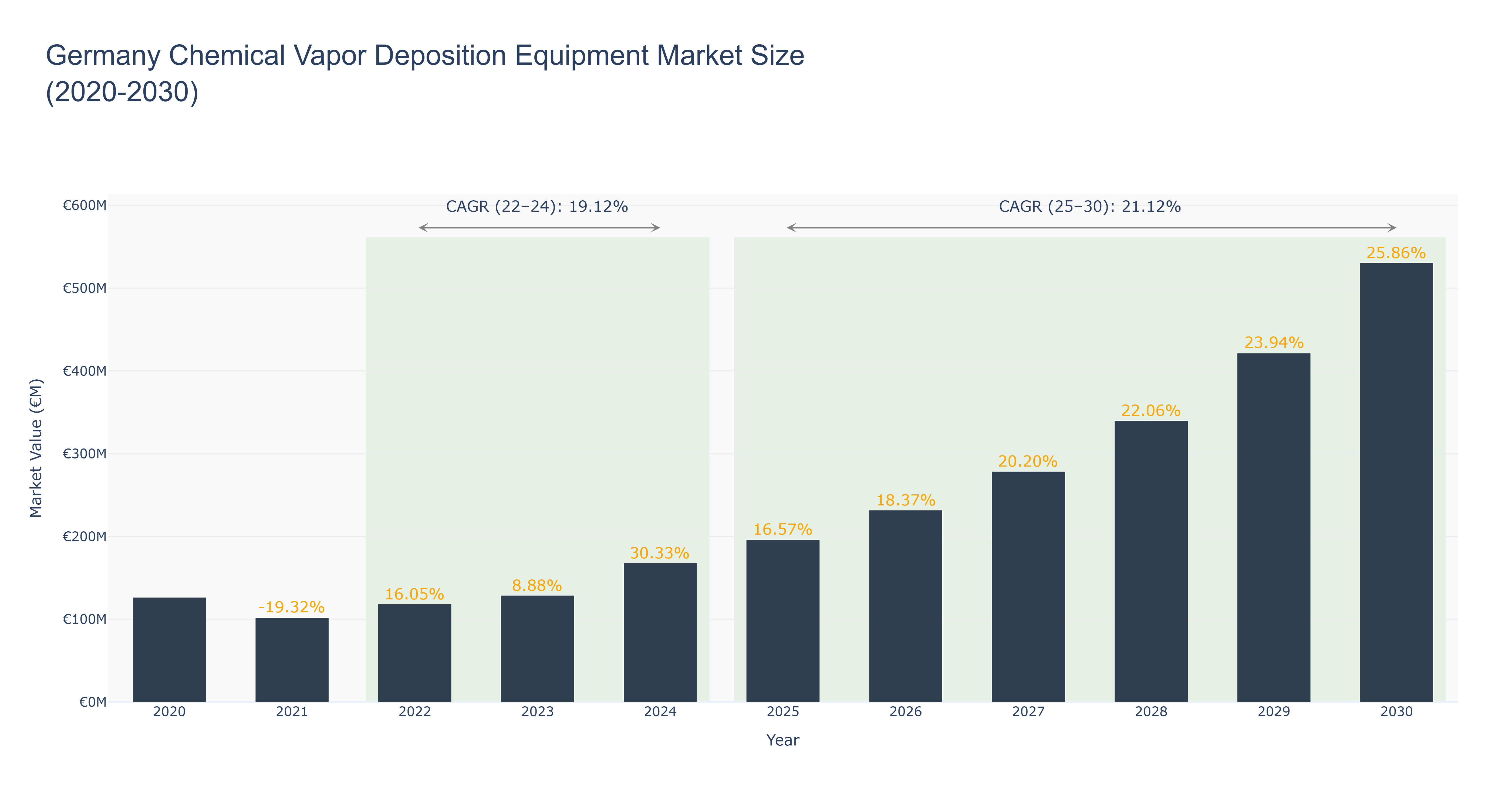Click the 22.06% growth label
The width and height of the screenshot is (1512, 810).
[1150, 410]
